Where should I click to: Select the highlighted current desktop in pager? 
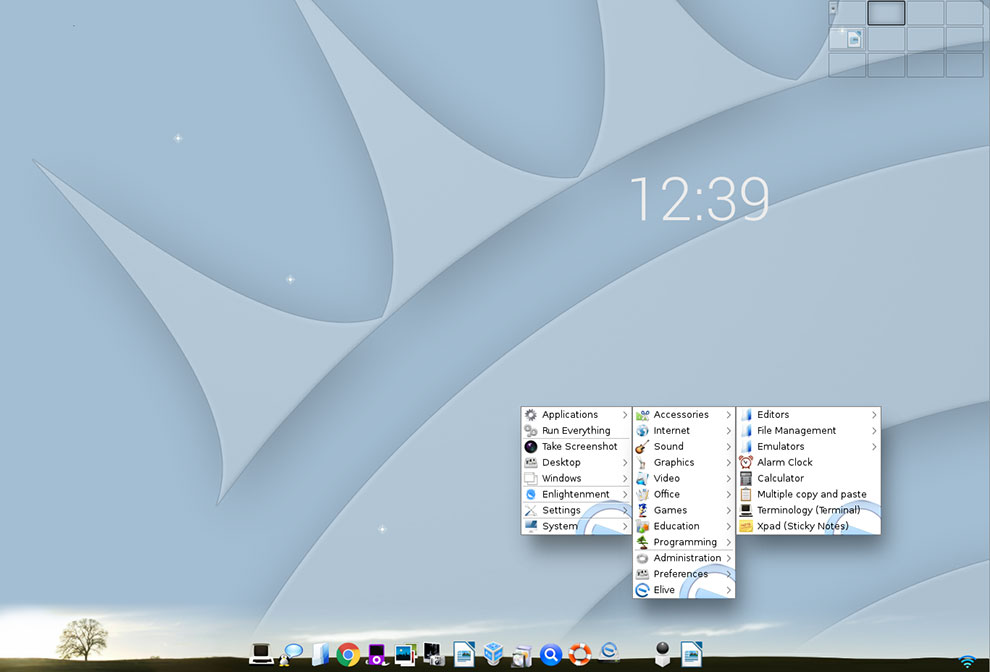(x=886, y=13)
